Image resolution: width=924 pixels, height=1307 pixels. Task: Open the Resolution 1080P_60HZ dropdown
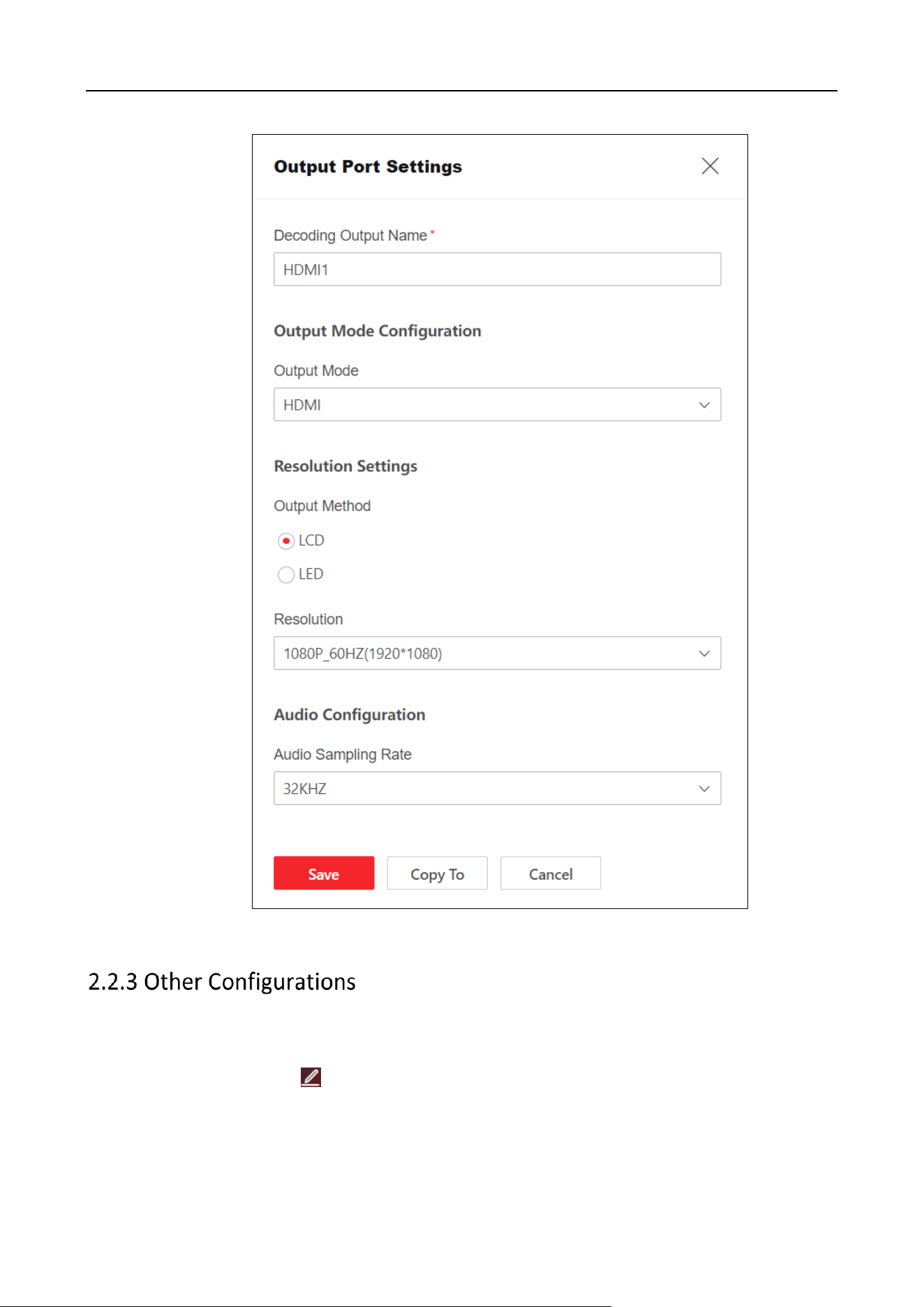pos(497,653)
